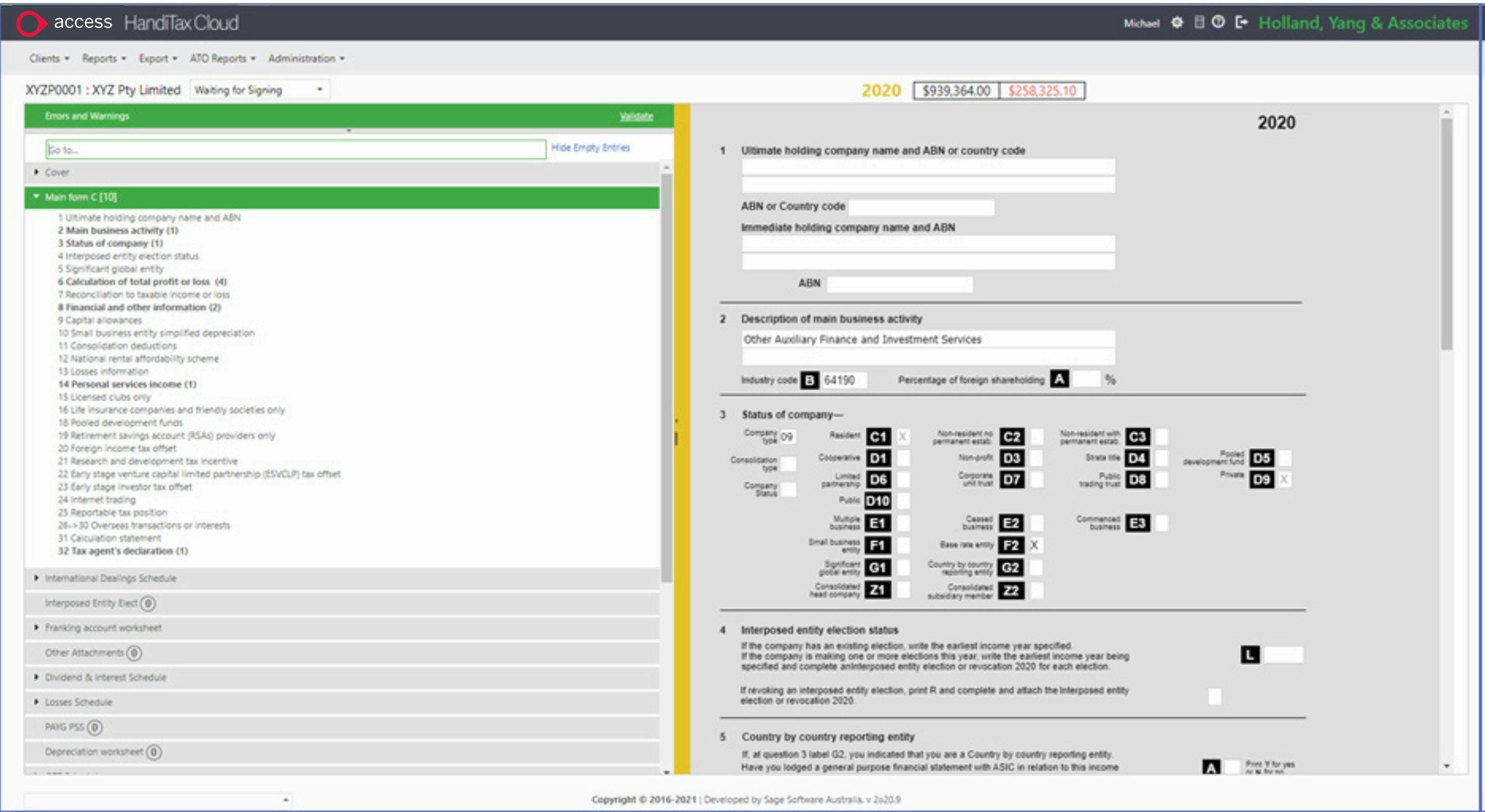Open the calculator icon in the top bar
Viewport: 1485px width, 812px height.
(x=1200, y=23)
